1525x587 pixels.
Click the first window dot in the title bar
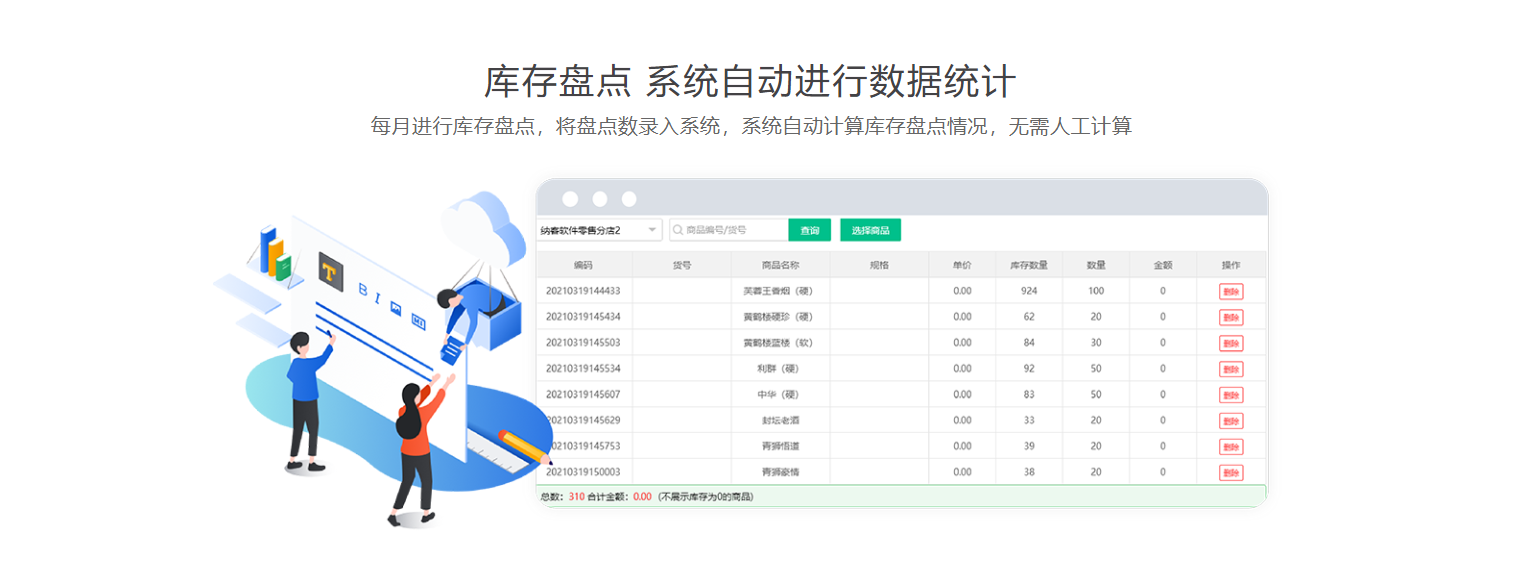click(x=571, y=197)
